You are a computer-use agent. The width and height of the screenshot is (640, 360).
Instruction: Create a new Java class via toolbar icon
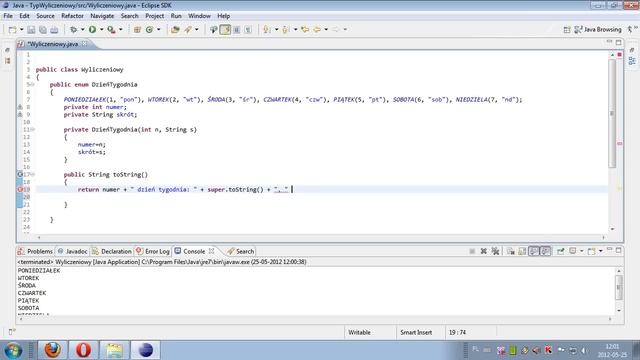point(149,30)
